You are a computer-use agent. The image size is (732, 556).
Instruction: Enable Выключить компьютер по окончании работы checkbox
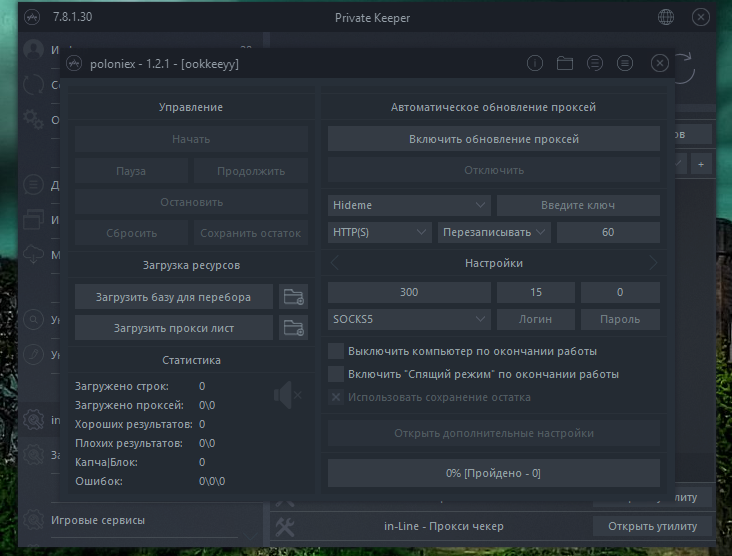tap(336, 352)
